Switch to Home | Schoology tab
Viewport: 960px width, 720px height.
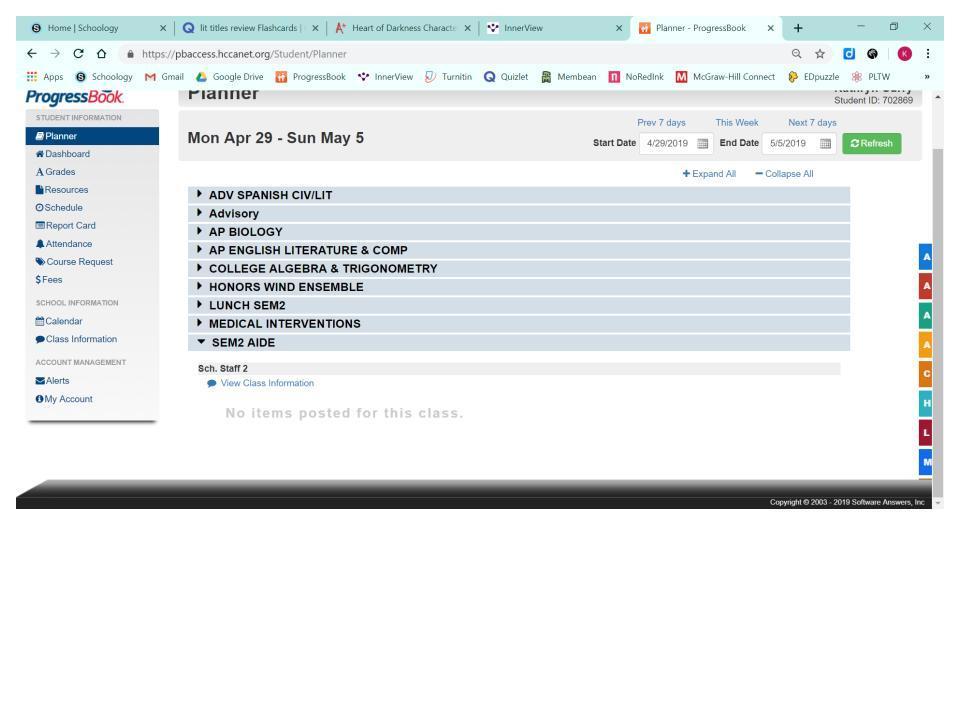(x=98, y=28)
